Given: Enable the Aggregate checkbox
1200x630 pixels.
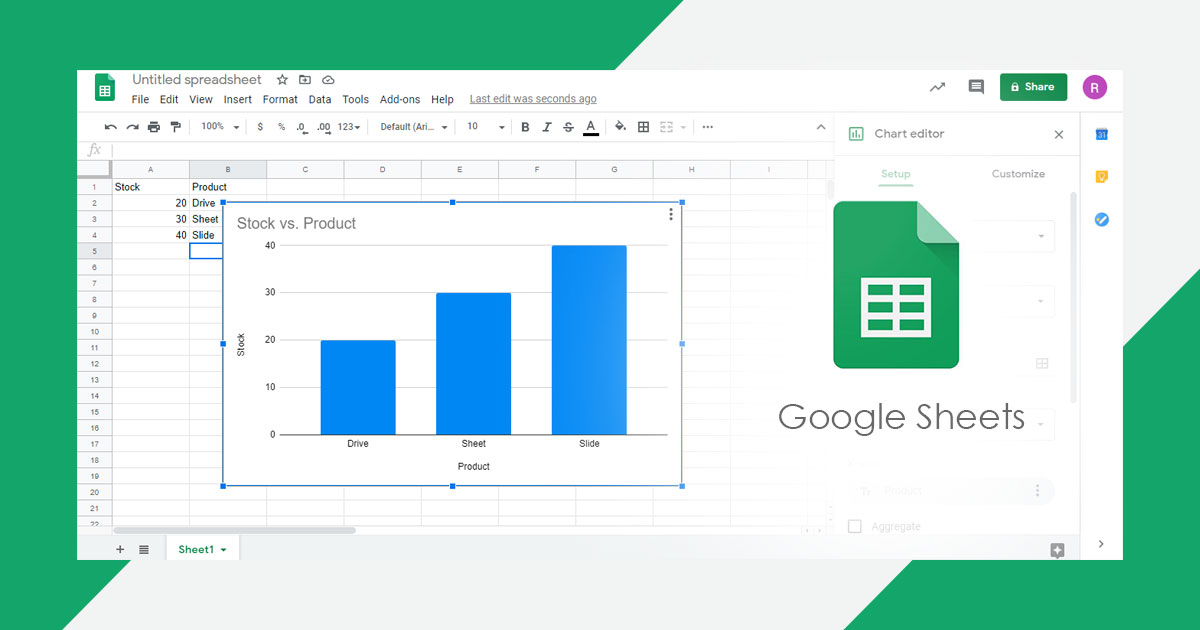Looking at the screenshot, I should pos(855,526).
